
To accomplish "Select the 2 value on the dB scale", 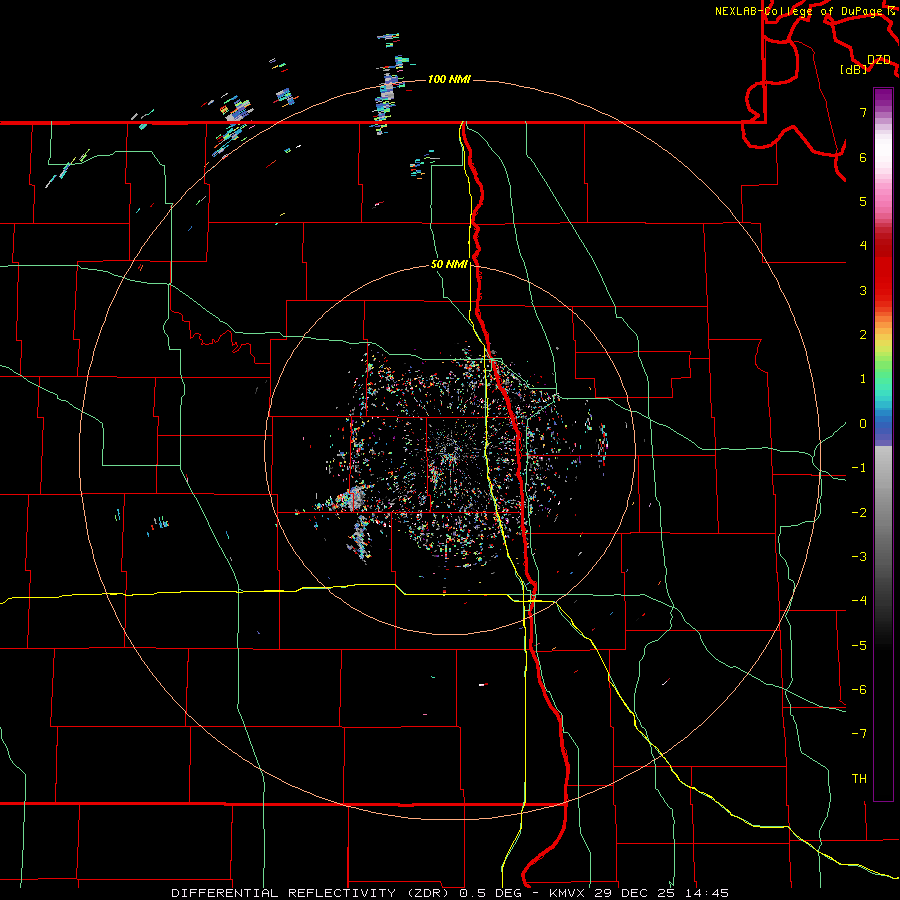I will (x=863, y=335).
